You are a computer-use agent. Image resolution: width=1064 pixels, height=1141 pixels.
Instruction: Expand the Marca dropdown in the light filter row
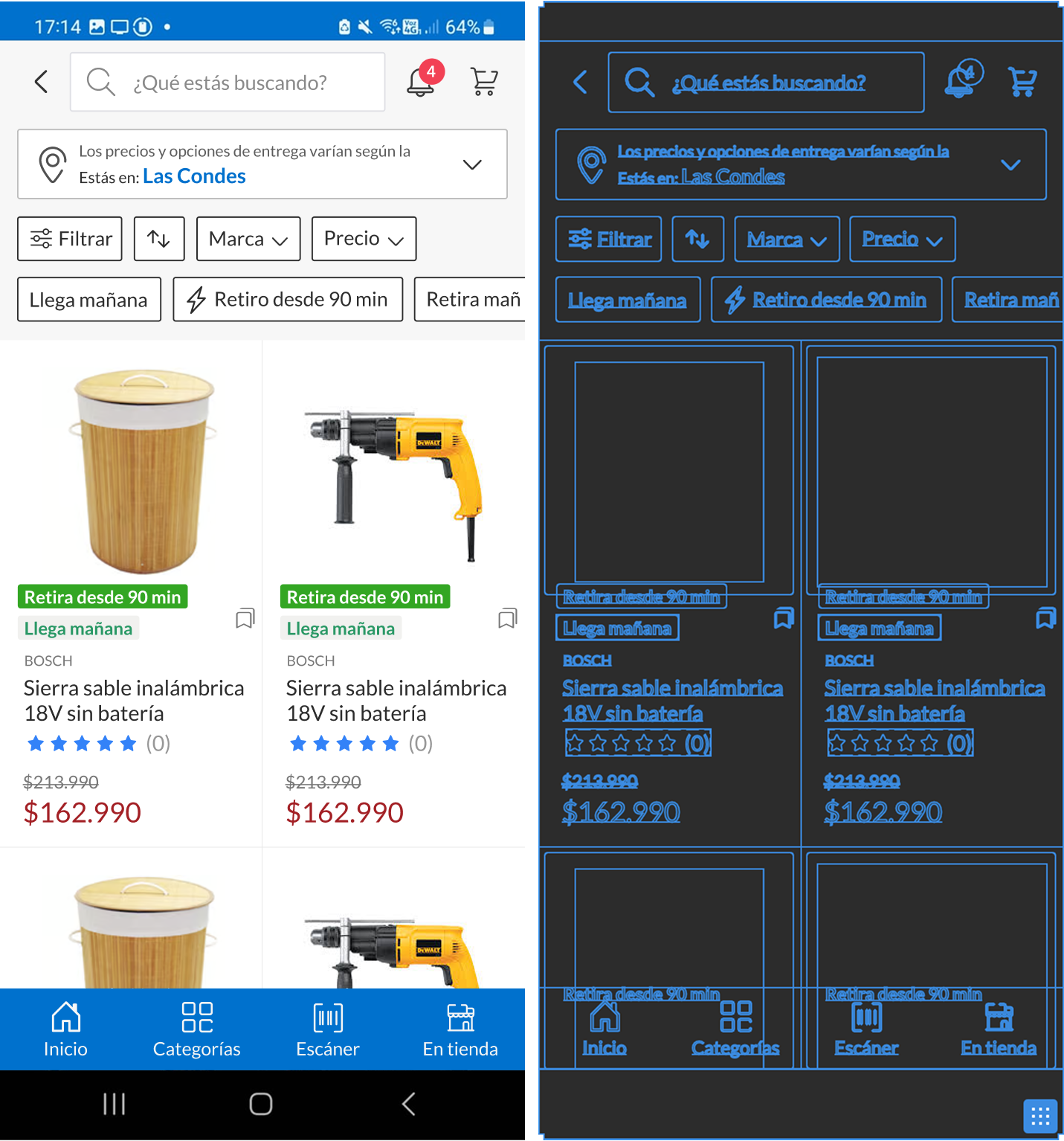[x=248, y=239]
